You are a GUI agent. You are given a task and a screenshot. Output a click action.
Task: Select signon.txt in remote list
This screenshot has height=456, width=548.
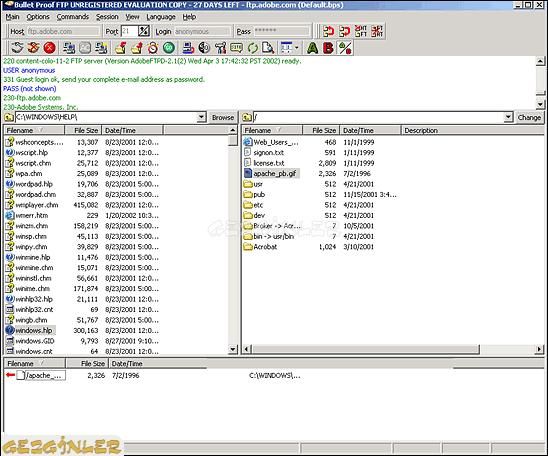pyautogui.click(x=264, y=152)
